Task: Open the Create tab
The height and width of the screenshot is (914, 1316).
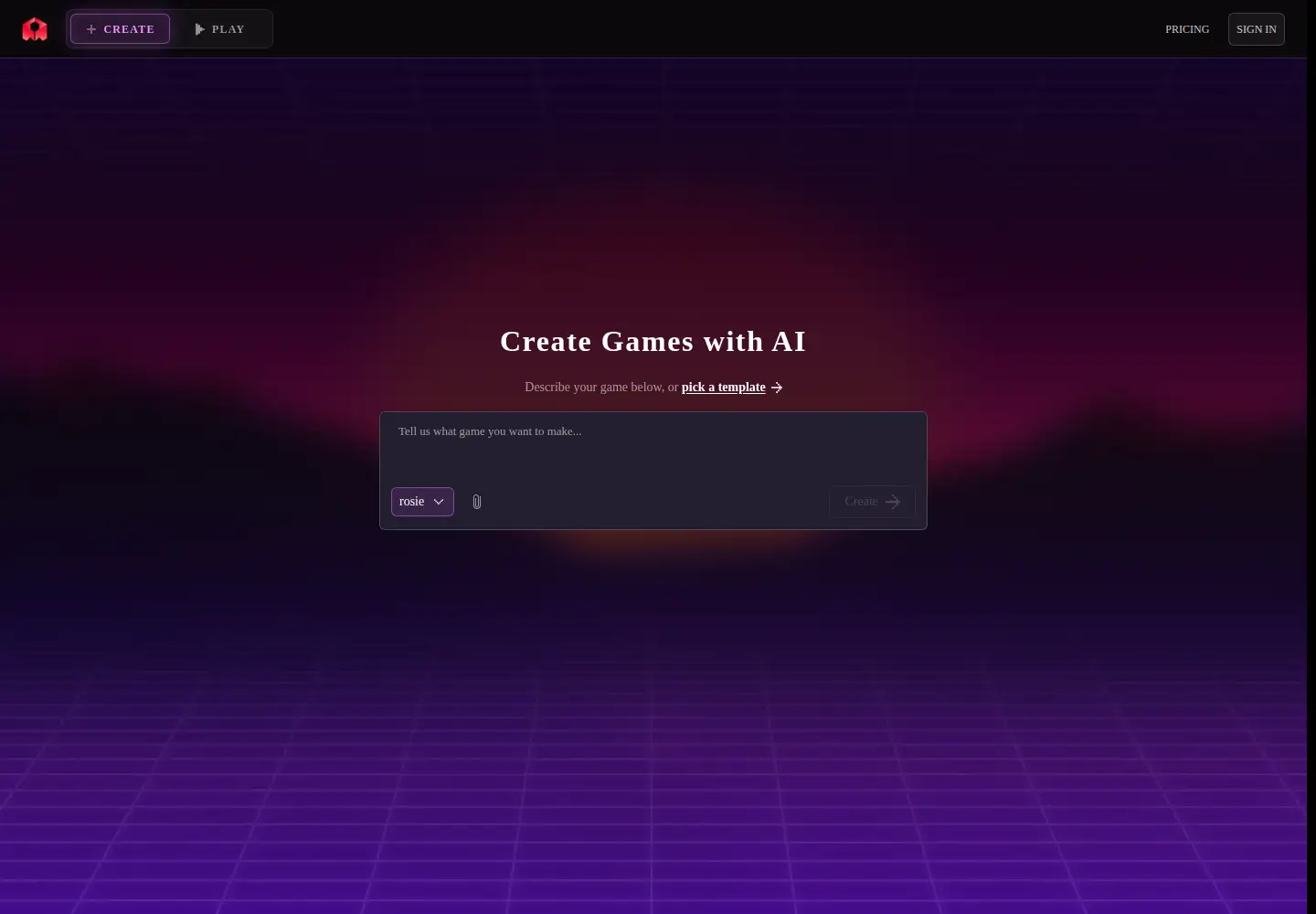Action: click(120, 29)
